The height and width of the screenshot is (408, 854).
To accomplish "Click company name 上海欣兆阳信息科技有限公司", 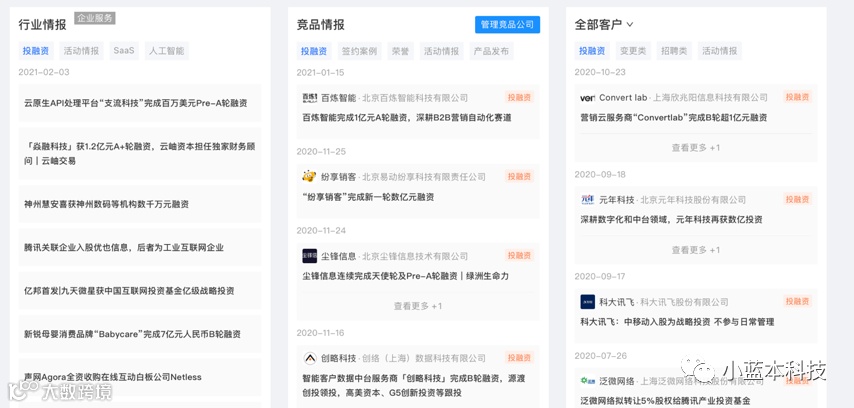I will (x=711, y=98).
